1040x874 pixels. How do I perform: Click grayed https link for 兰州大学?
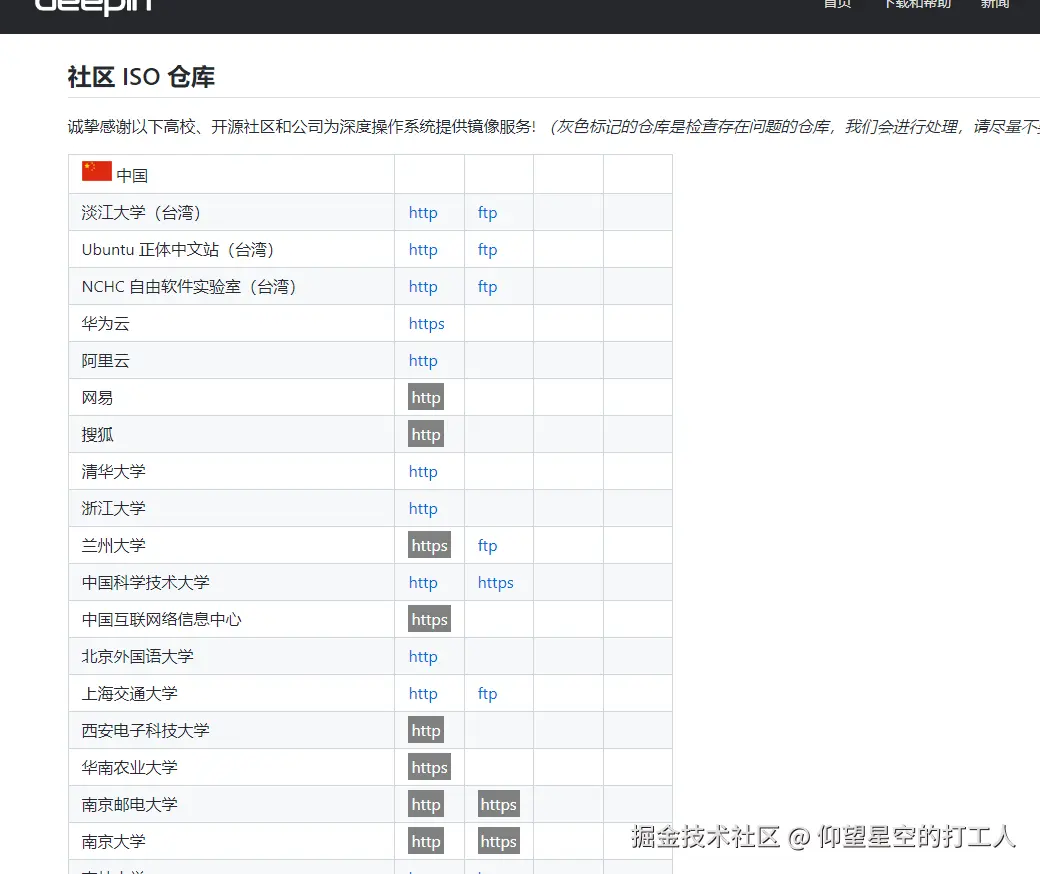pos(429,545)
